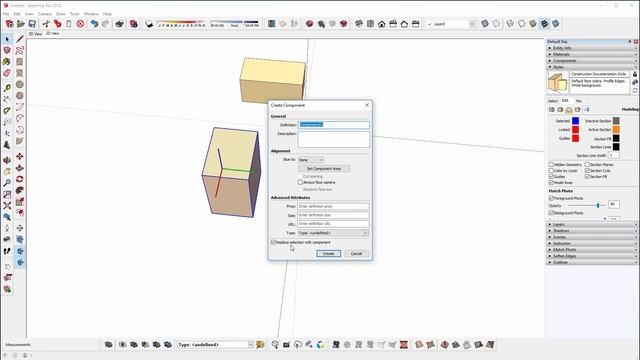Open the Modeling settings icon in Styles

pyautogui.click(x=586, y=109)
